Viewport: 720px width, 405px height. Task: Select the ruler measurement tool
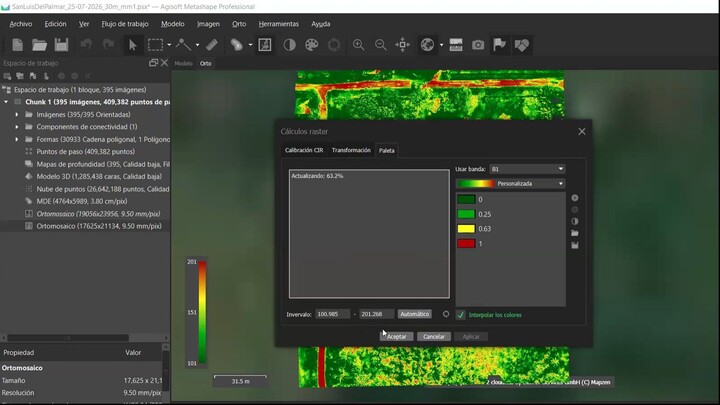point(212,45)
